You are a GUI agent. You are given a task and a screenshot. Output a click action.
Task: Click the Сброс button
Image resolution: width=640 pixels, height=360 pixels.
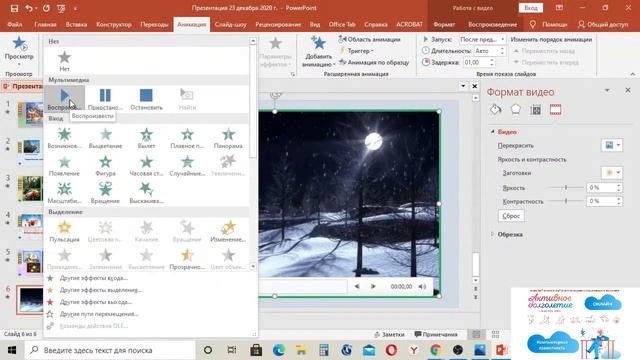(511, 216)
